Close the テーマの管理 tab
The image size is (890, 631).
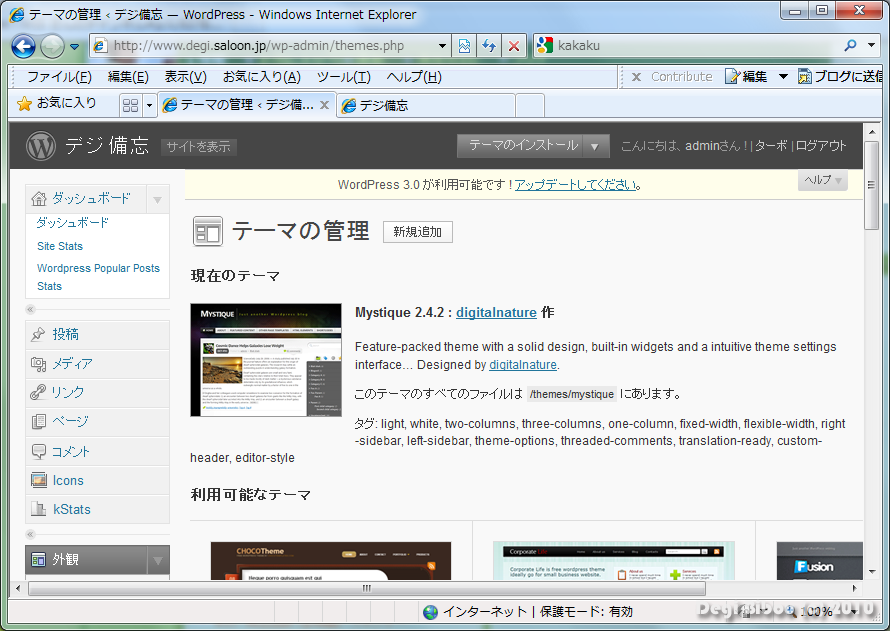tap(324, 105)
